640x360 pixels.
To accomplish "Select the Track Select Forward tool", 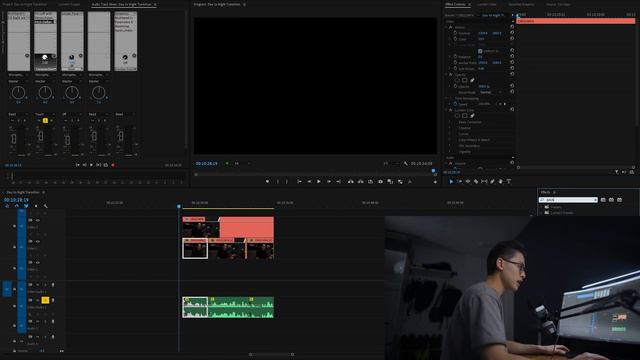I will (460, 182).
